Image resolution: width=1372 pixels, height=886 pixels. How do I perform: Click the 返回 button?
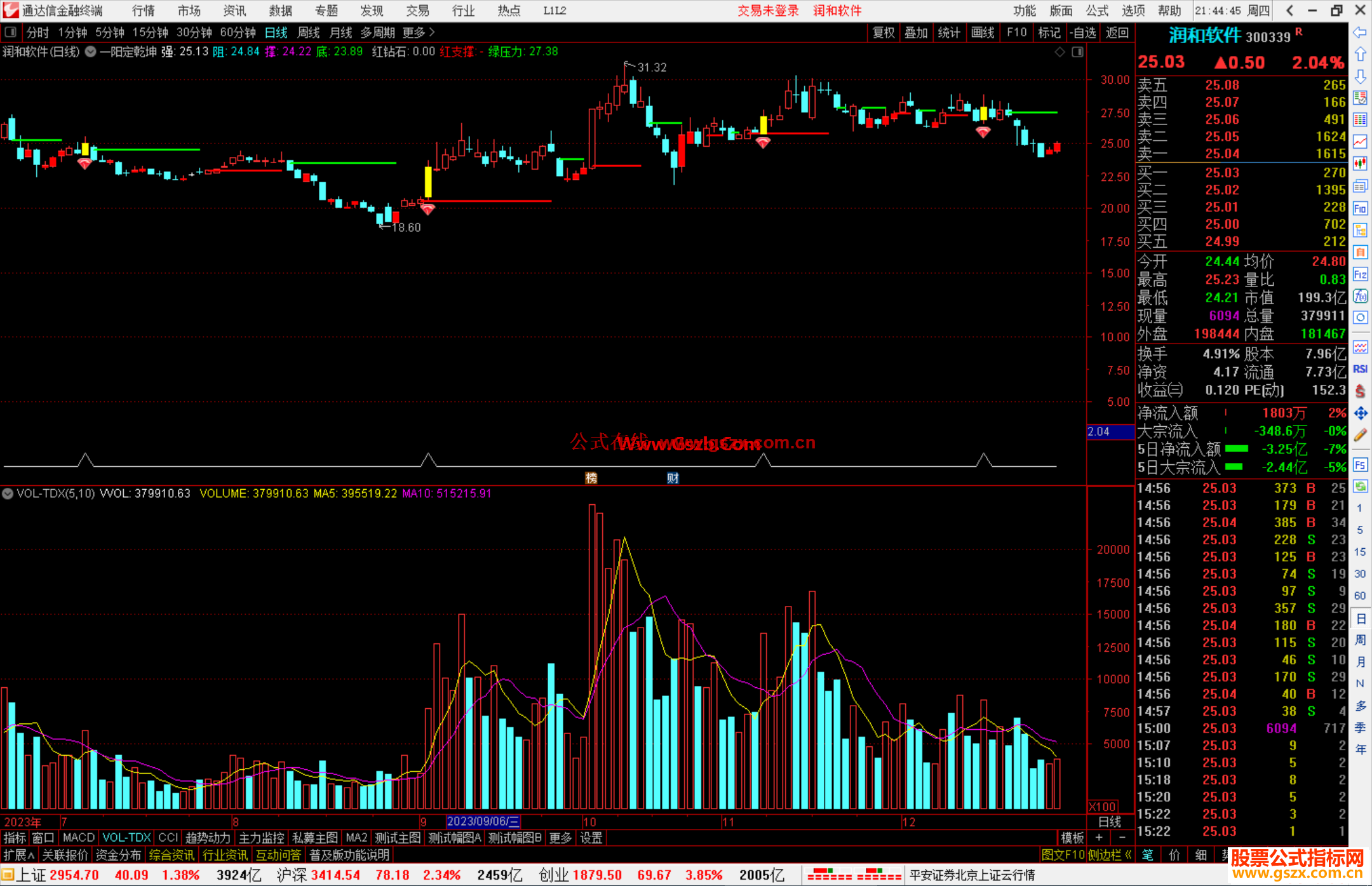tap(1117, 32)
